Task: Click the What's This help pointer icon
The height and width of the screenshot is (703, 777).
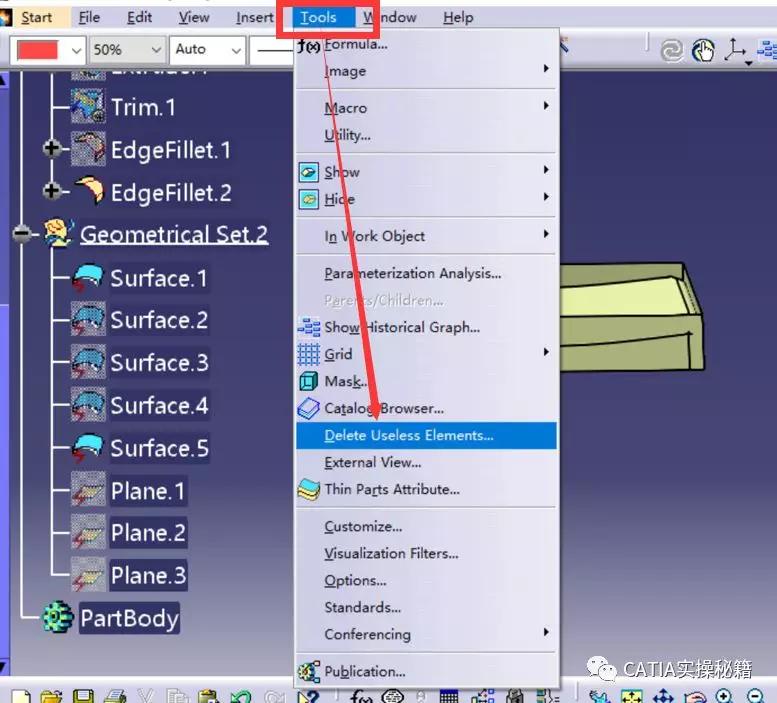Action: pos(308,696)
